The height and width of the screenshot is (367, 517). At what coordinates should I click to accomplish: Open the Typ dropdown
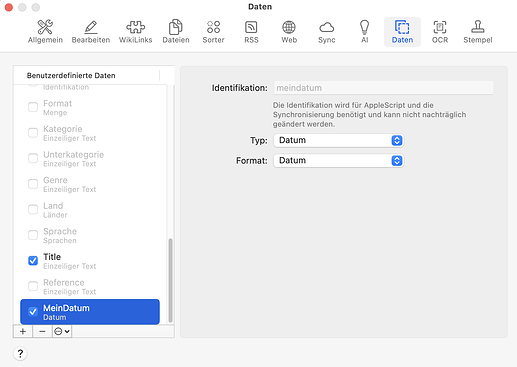click(x=339, y=140)
